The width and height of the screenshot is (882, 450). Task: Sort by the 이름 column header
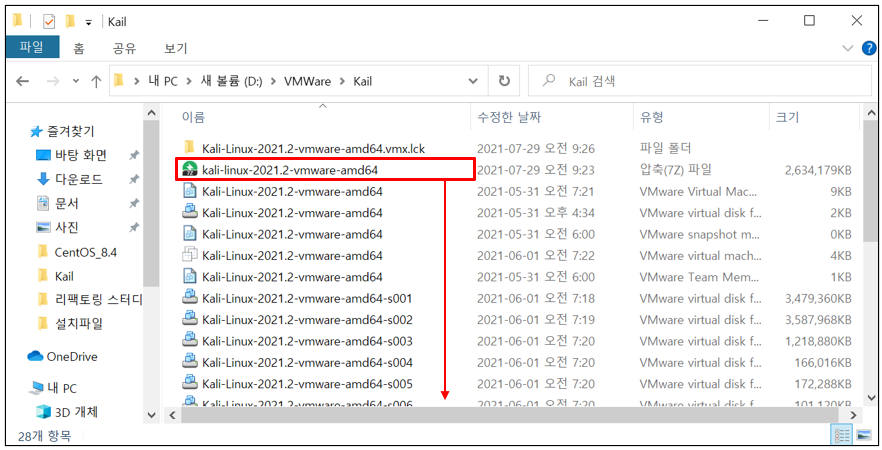point(193,117)
